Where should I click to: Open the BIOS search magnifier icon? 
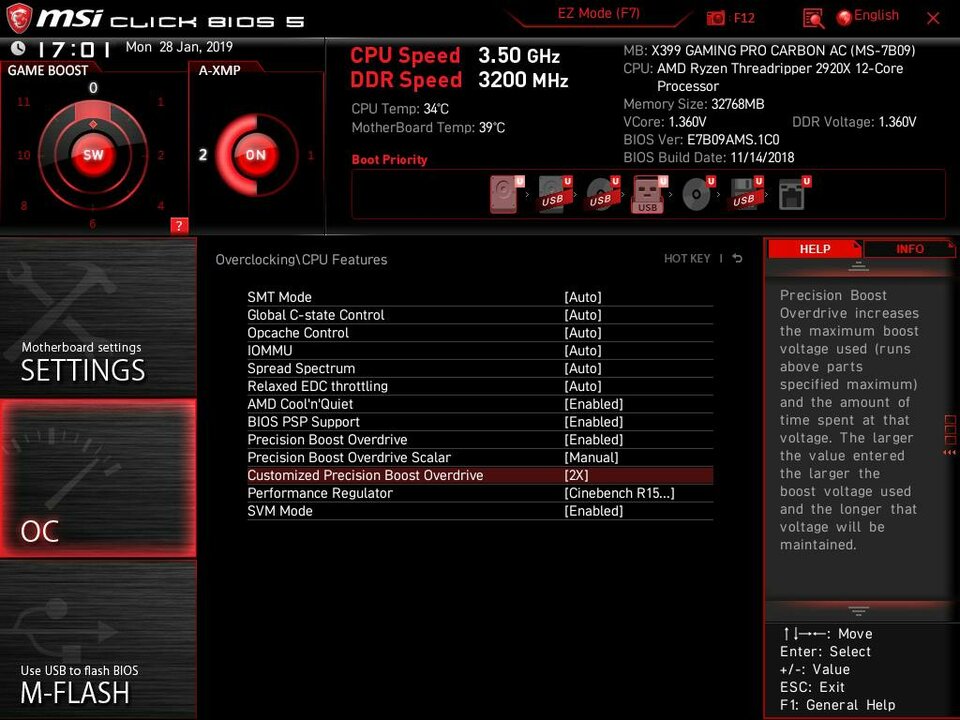[x=813, y=19]
